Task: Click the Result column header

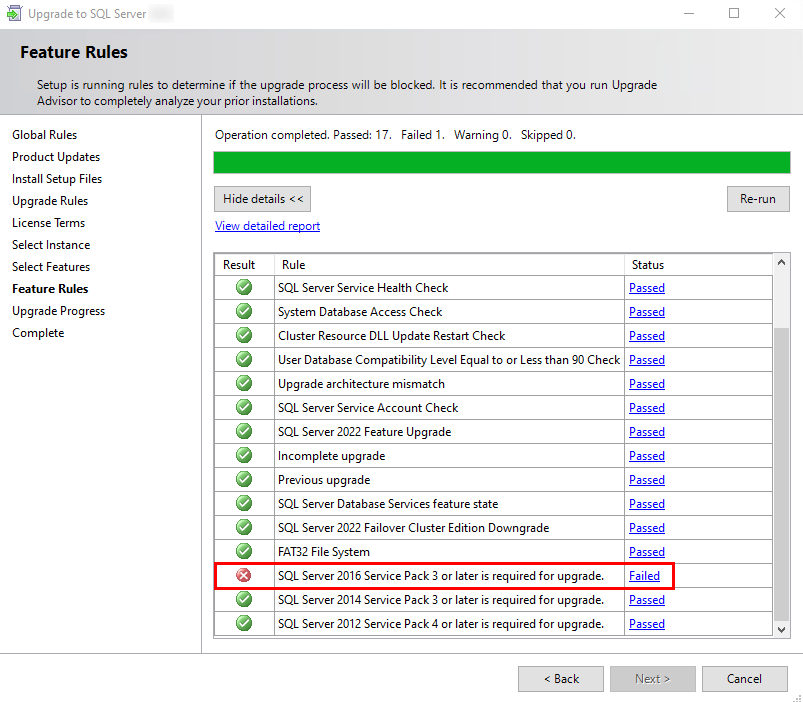Action: click(x=244, y=265)
